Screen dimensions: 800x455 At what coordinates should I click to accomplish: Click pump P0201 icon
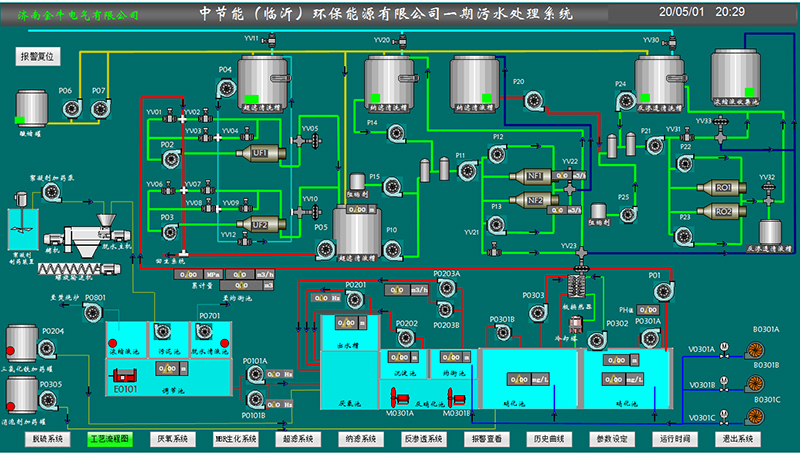tap(355, 300)
